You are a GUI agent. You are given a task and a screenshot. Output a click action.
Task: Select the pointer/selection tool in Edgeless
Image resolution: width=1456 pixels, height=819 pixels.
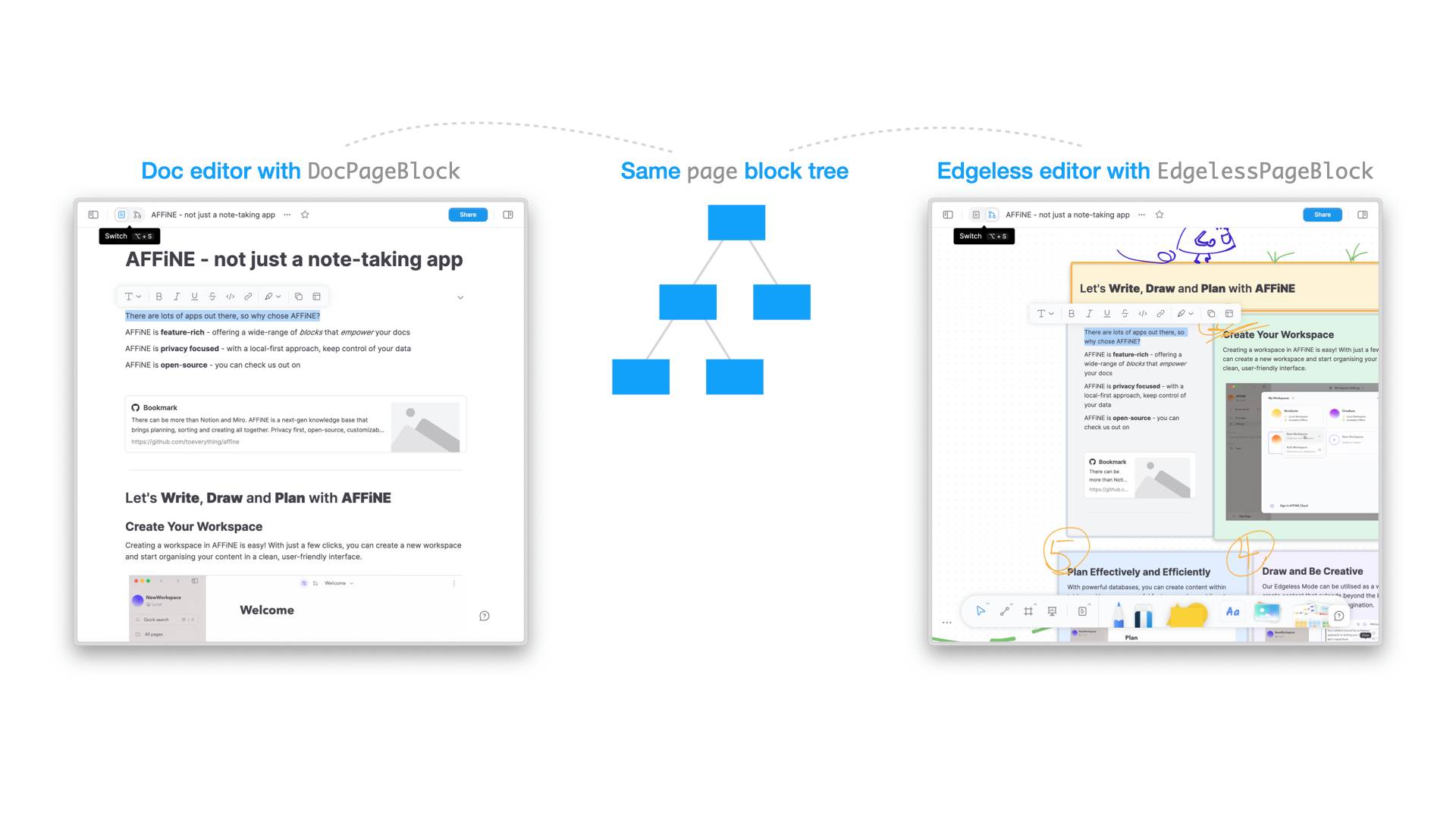click(981, 613)
